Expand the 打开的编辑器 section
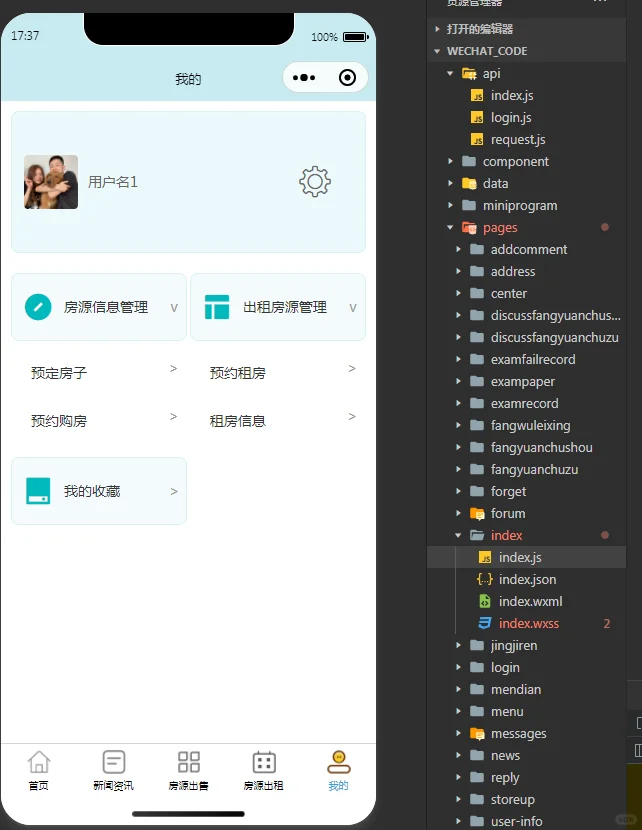Viewport: 642px width, 830px height. click(526, 29)
